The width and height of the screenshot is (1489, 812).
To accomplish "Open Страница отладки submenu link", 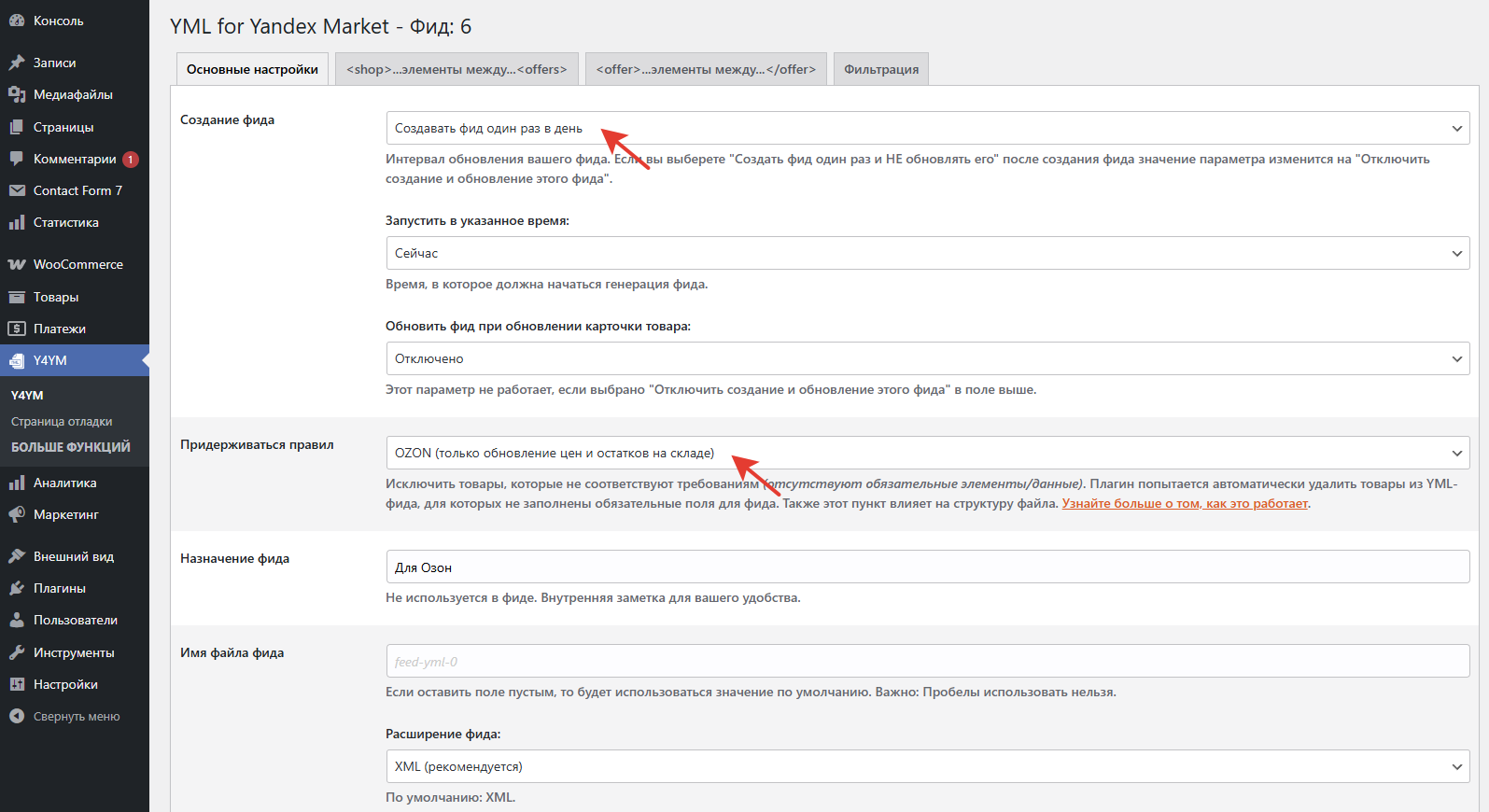I will (62, 421).
